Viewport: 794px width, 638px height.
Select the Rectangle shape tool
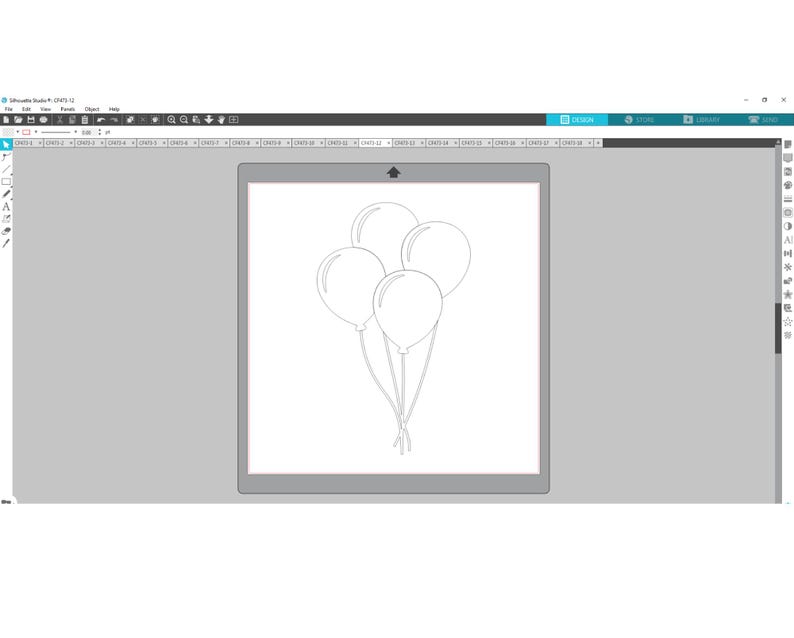pyautogui.click(x=6, y=182)
